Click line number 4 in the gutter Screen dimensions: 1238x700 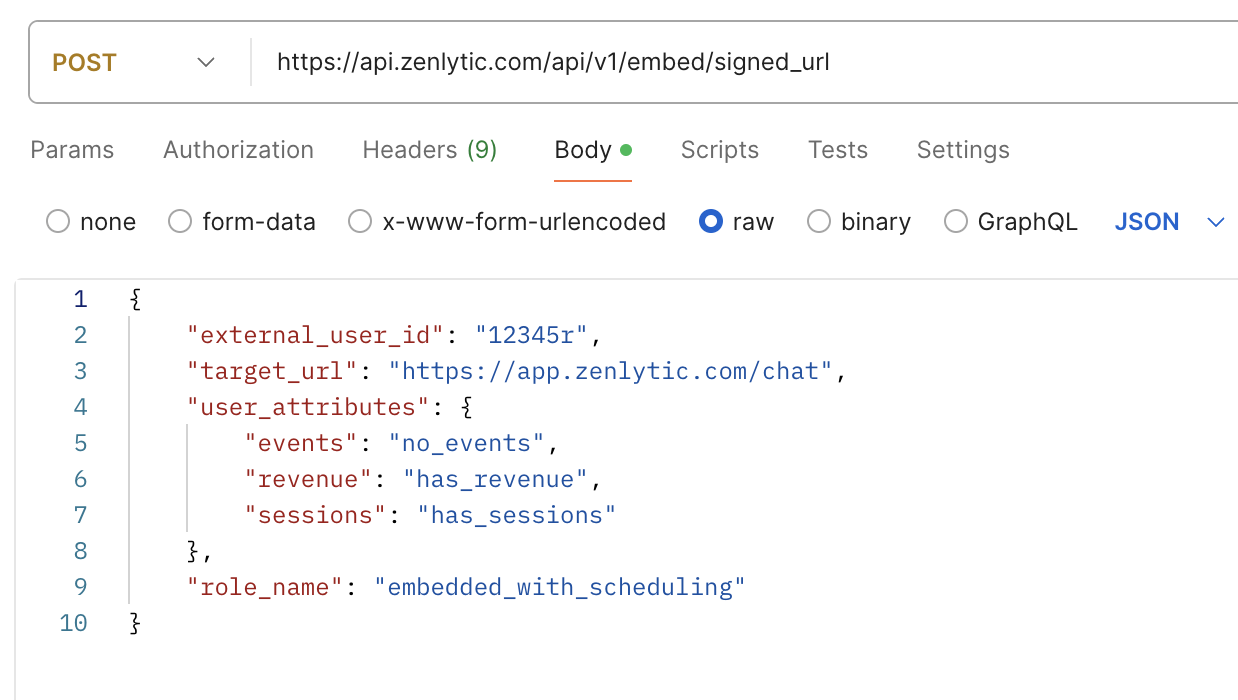pyautogui.click(x=80, y=407)
